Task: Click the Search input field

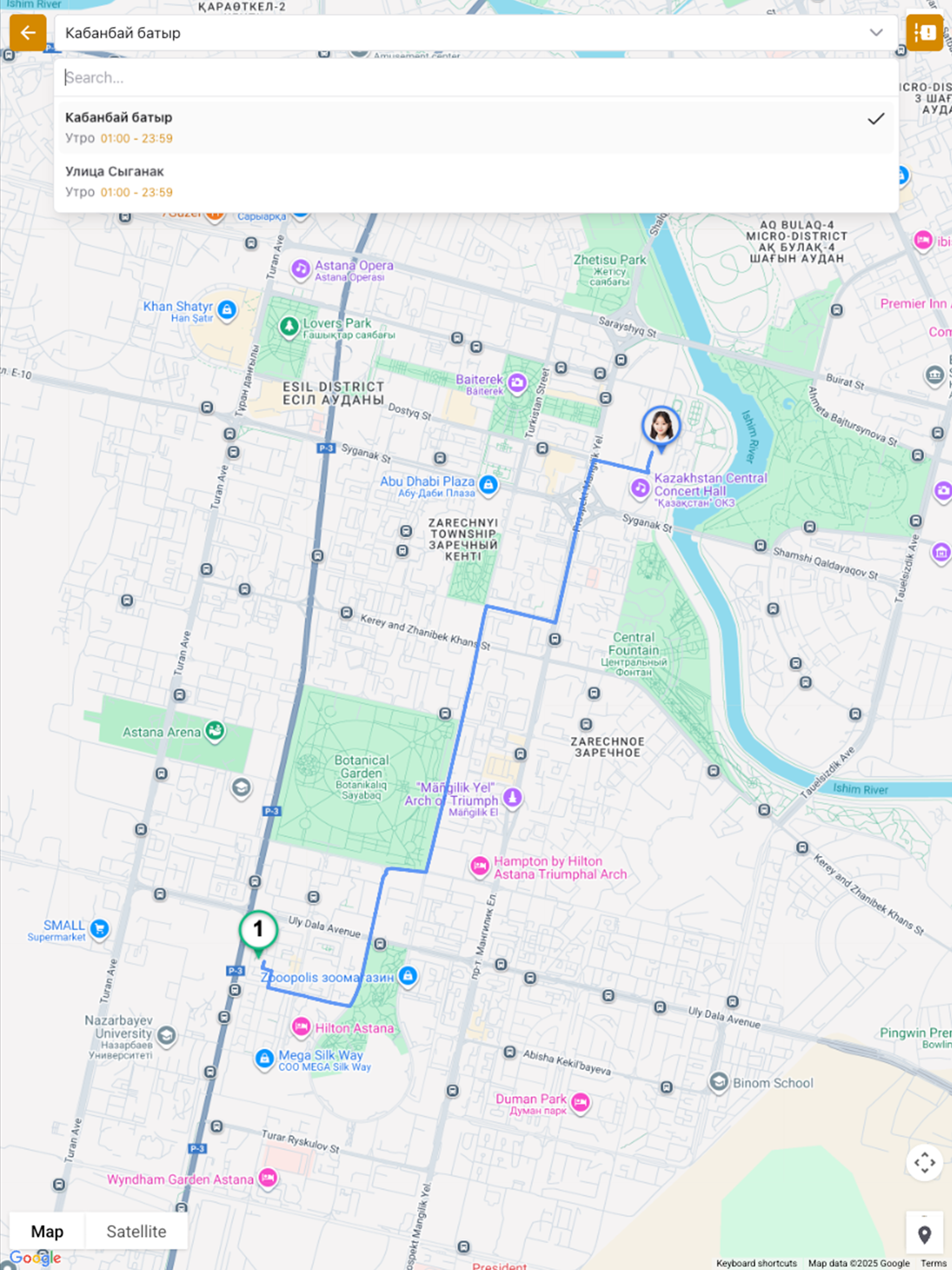Action: coord(476,78)
